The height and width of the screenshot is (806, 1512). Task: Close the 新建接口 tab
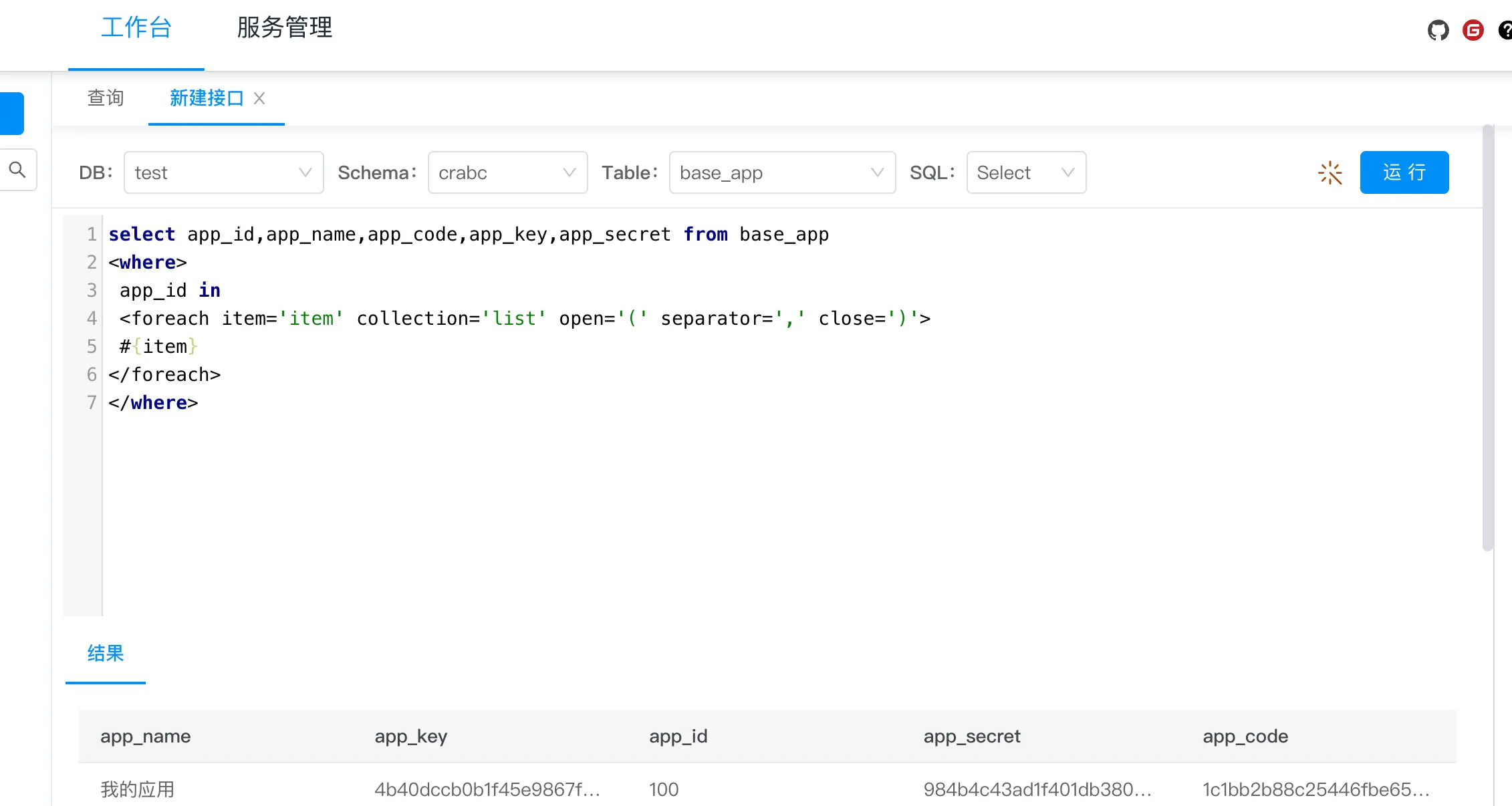[x=259, y=98]
